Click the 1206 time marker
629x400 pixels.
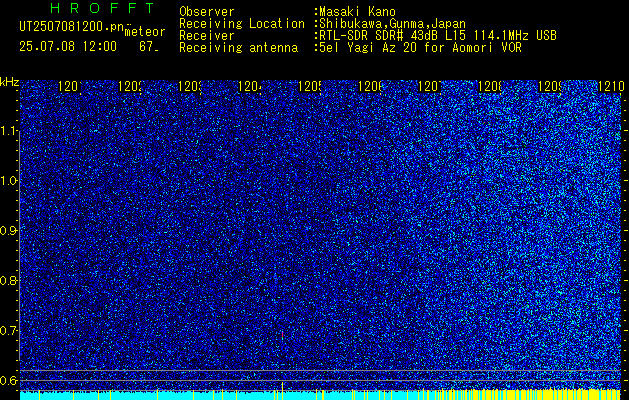pos(369,86)
